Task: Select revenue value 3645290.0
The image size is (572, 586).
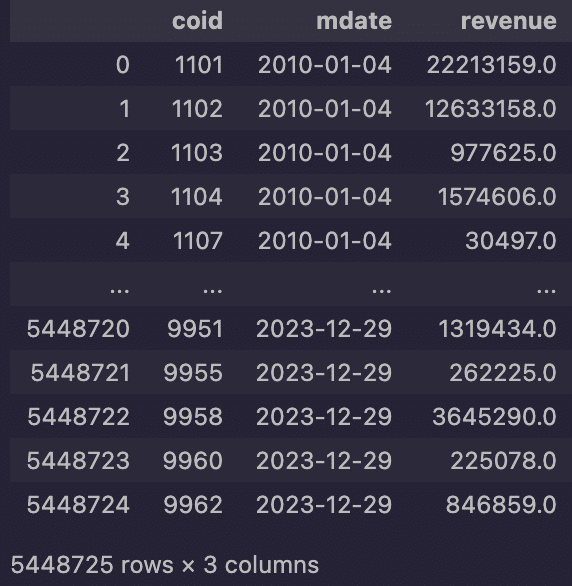Action: coord(494,417)
